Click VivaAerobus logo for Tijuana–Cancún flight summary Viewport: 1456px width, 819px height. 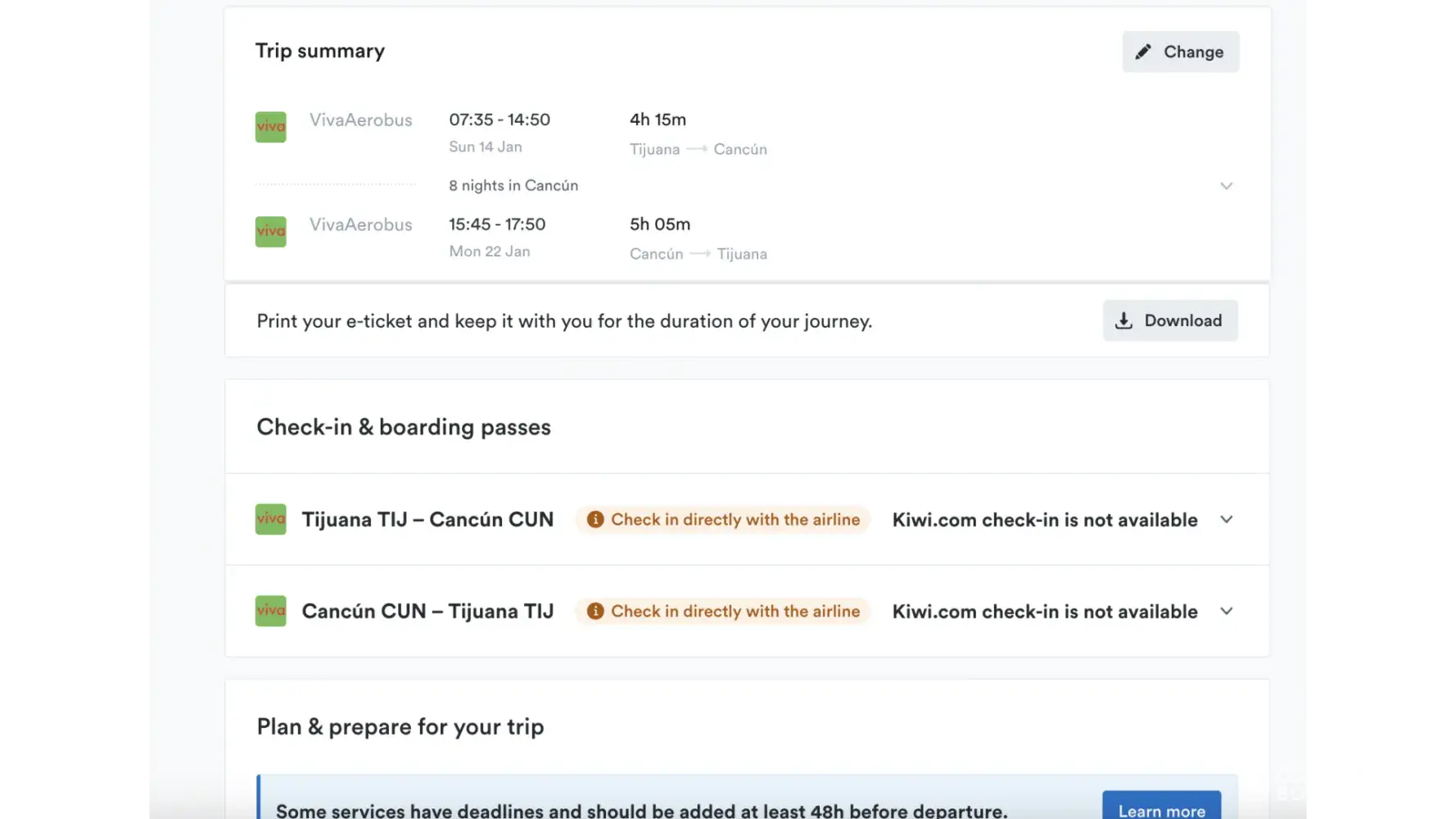pos(271,127)
